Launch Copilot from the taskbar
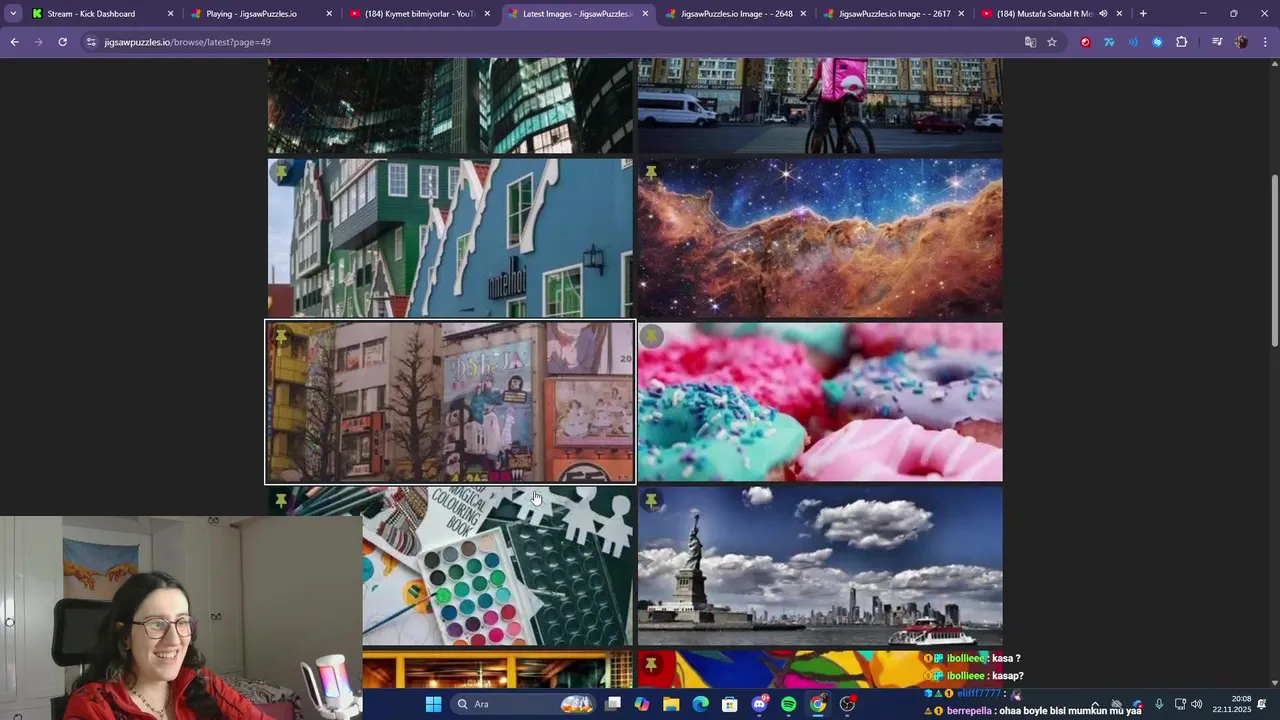Viewport: 1280px width, 720px height. 642,704
